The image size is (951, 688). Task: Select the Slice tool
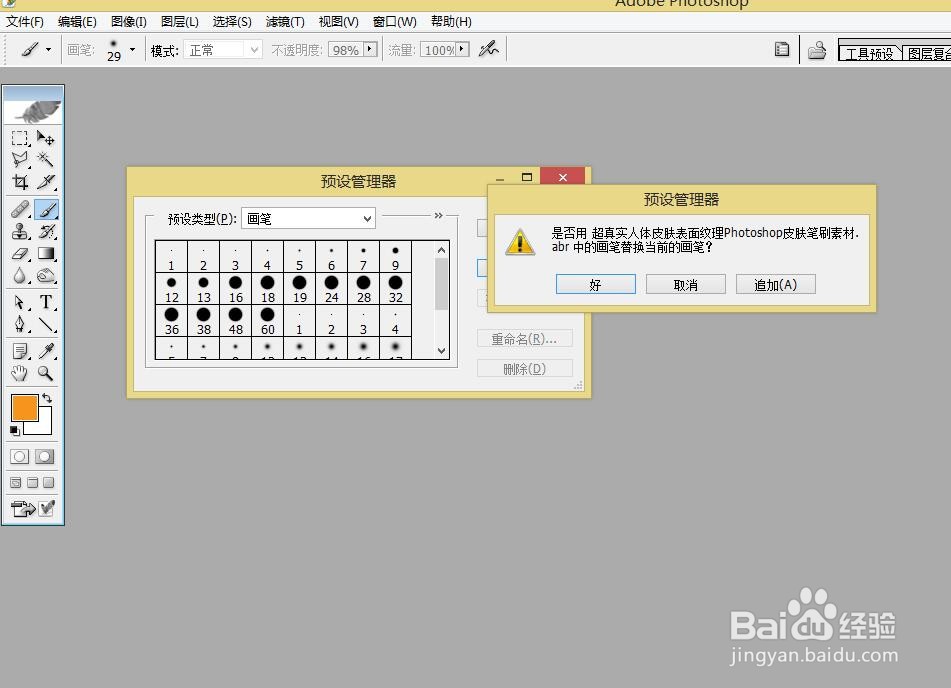tap(45, 181)
